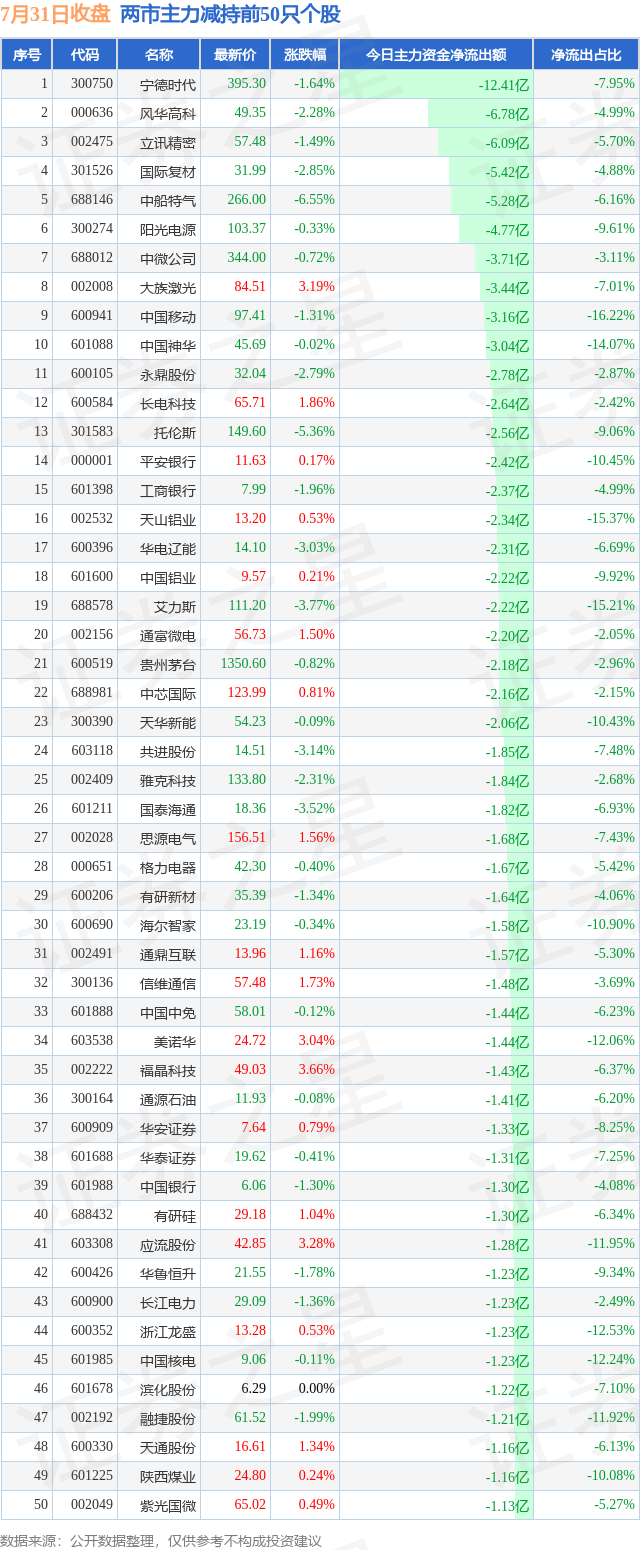Click stock code 600519
The image size is (640, 1550).
(x=85, y=664)
